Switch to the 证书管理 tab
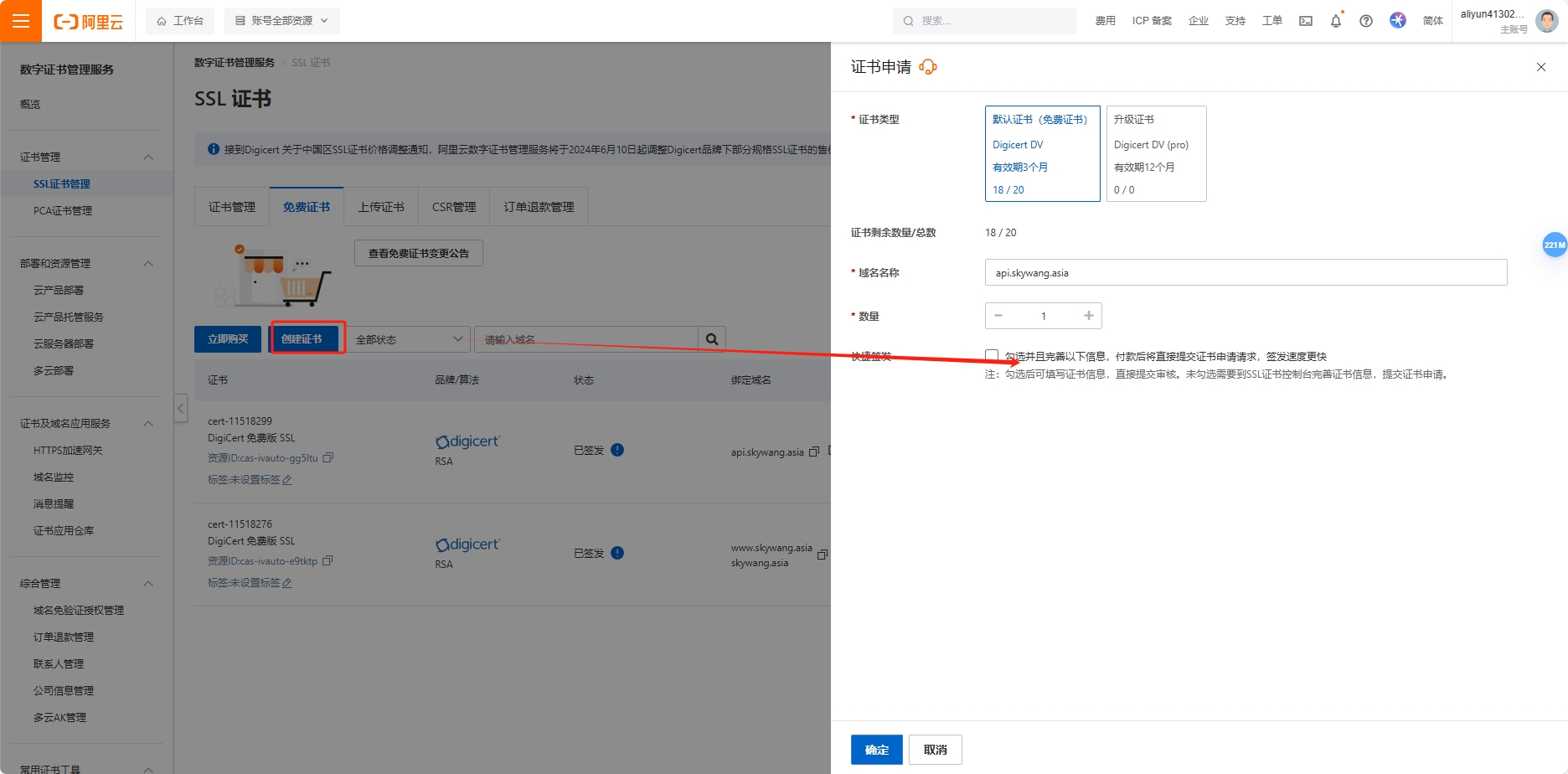The image size is (1568, 774). 232,207
